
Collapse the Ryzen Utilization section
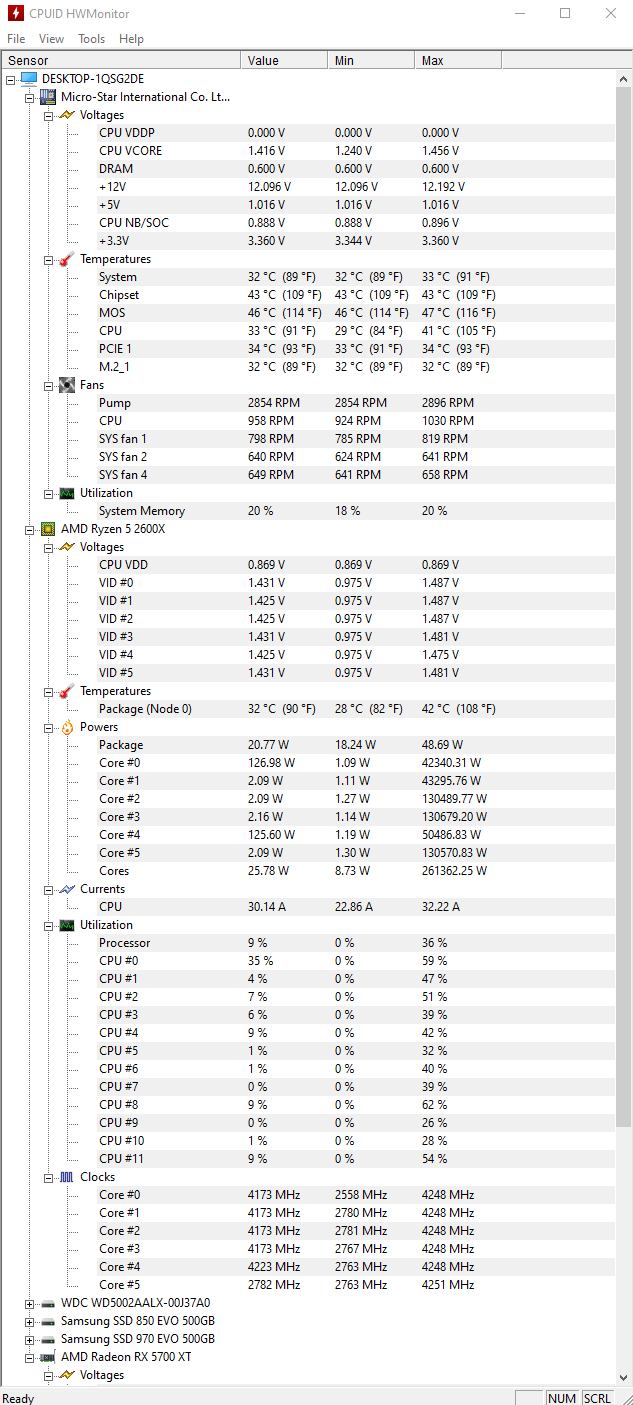[x=49, y=925]
